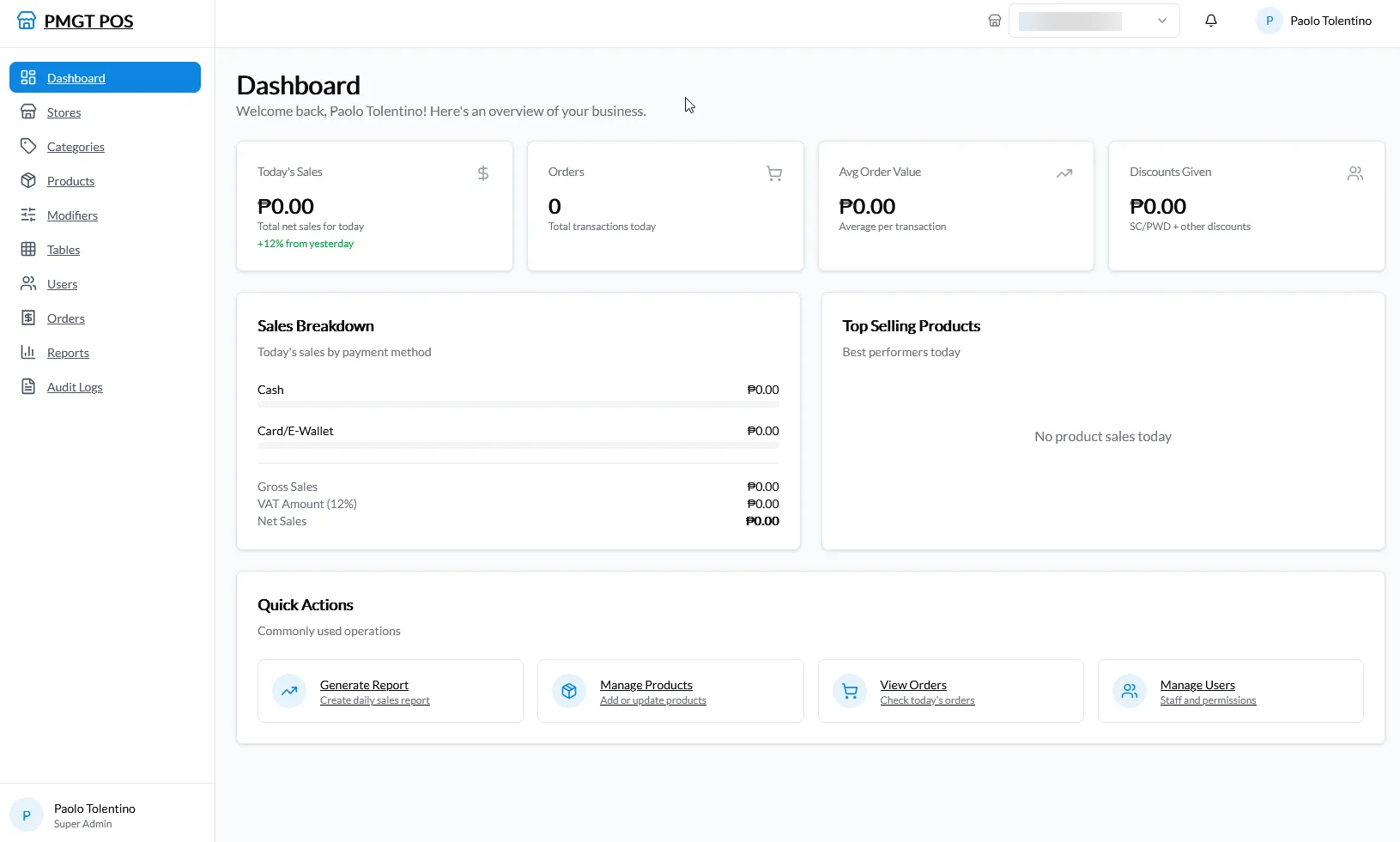Click the 'VAT Amount (12%)' label
The height and width of the screenshot is (842, 1400).
[307, 504]
